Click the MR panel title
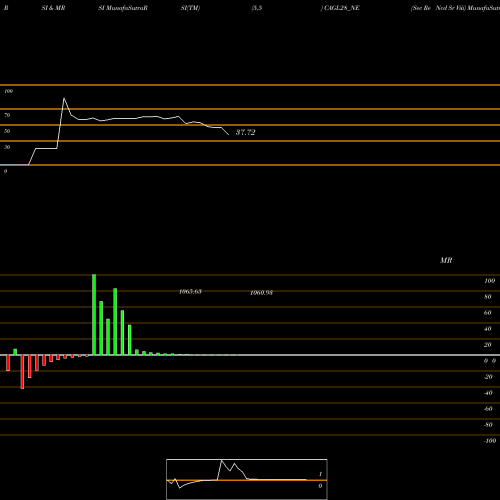This screenshot has width=500, height=500. tap(446, 260)
